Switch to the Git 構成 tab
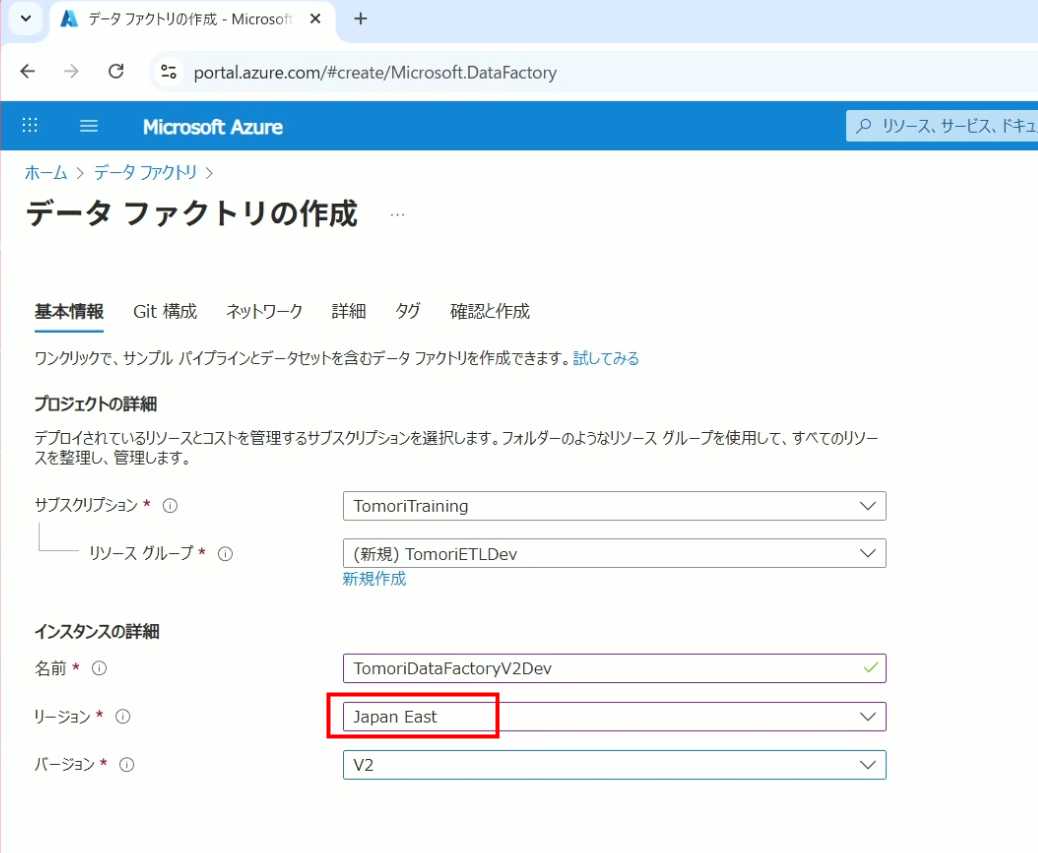 click(x=165, y=311)
